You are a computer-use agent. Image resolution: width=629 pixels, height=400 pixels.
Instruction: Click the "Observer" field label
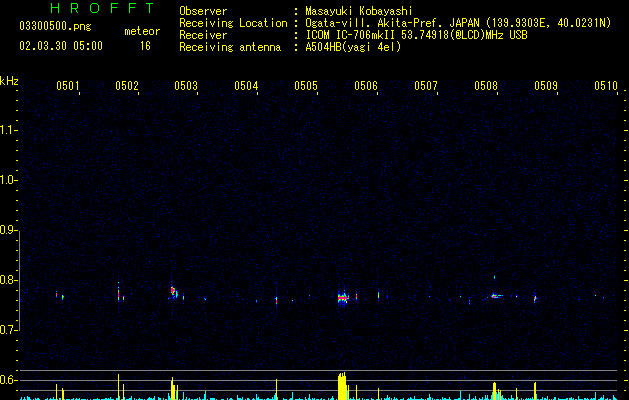[203, 11]
